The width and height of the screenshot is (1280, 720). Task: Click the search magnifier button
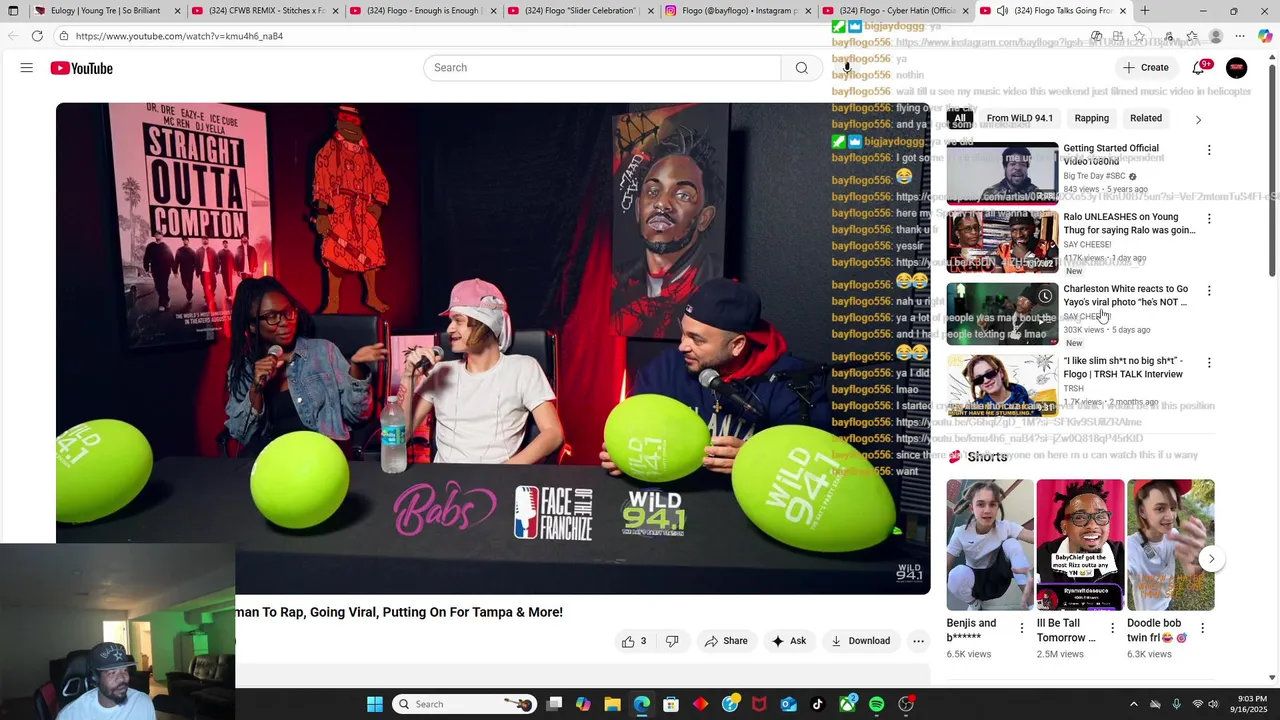[x=801, y=68]
